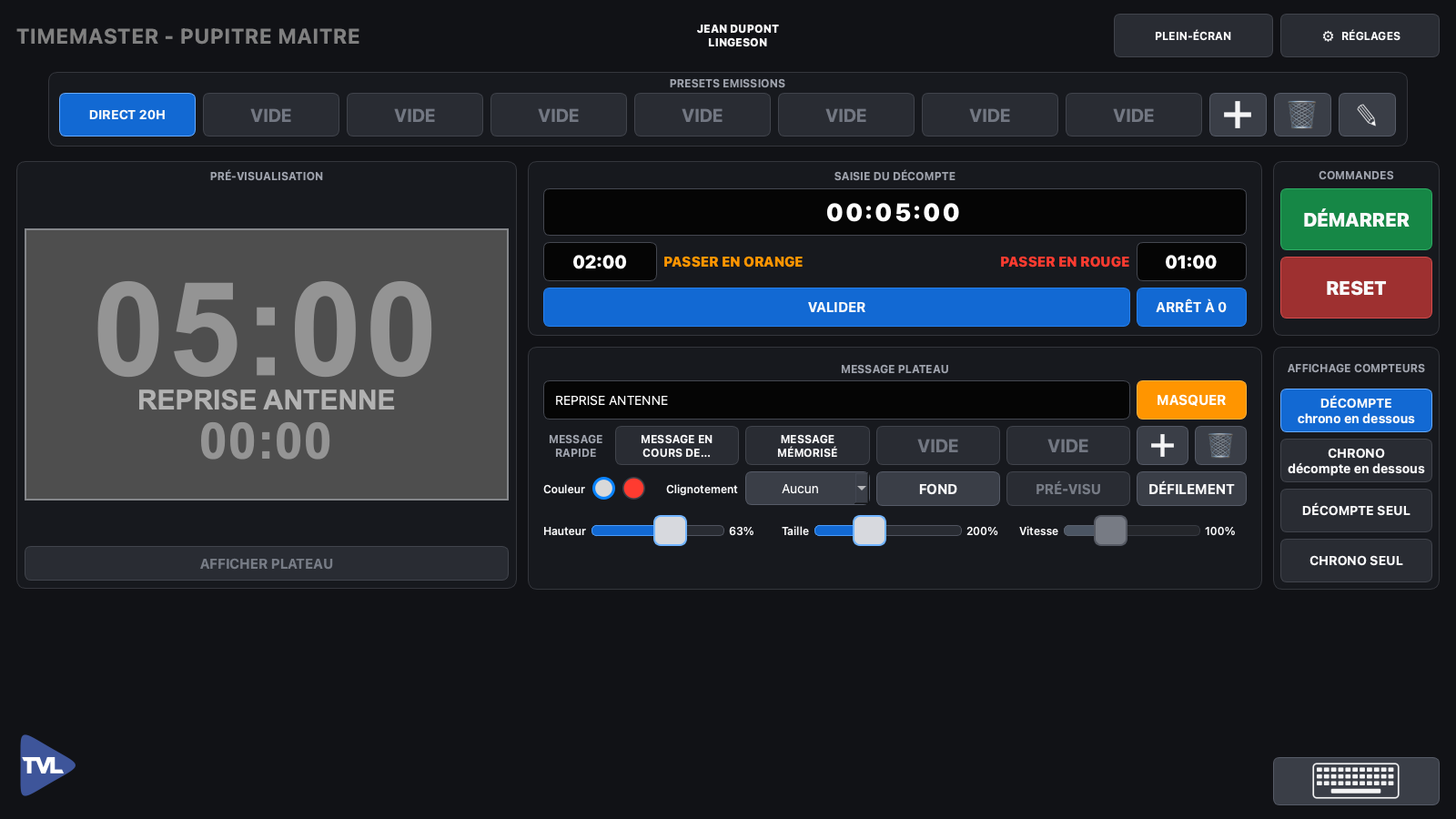Click the TVL logo
Viewport: 1456px width, 819px height.
click(x=47, y=765)
